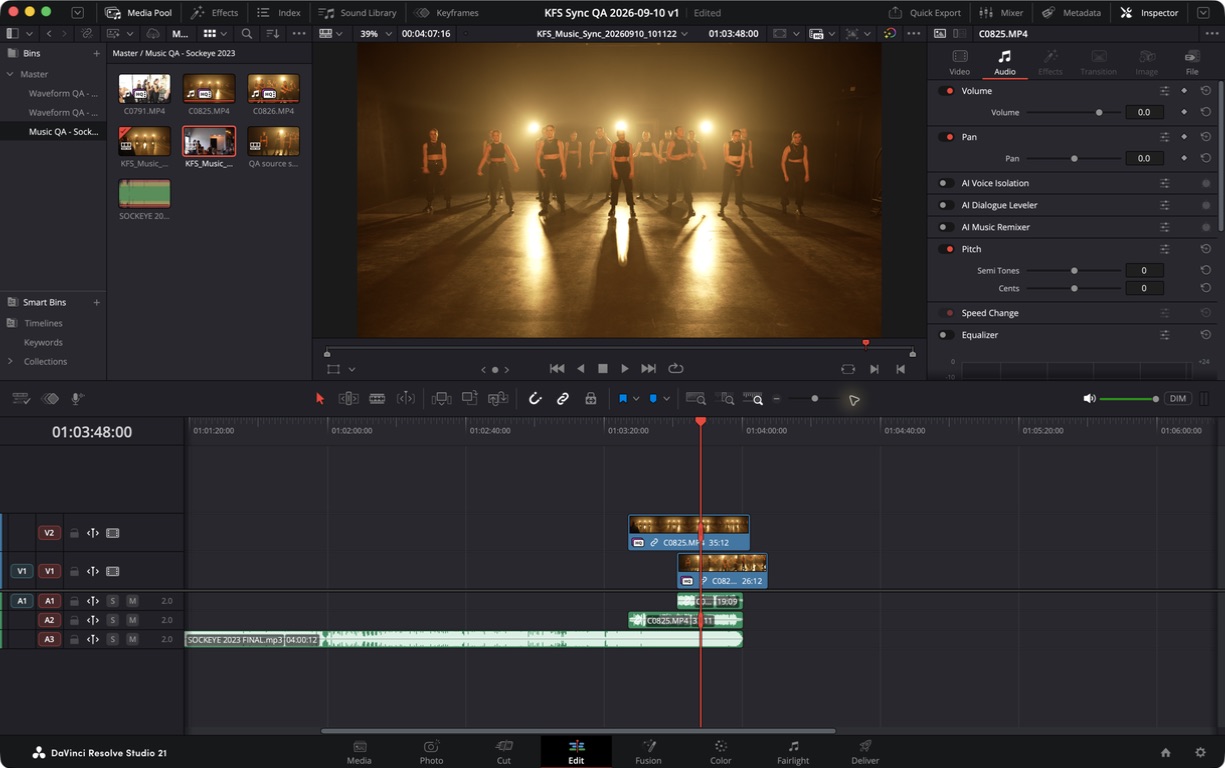Viewport: 1225px width, 768px height.
Task: Open the marker color dropdown arrow
Action: [x=666, y=399]
